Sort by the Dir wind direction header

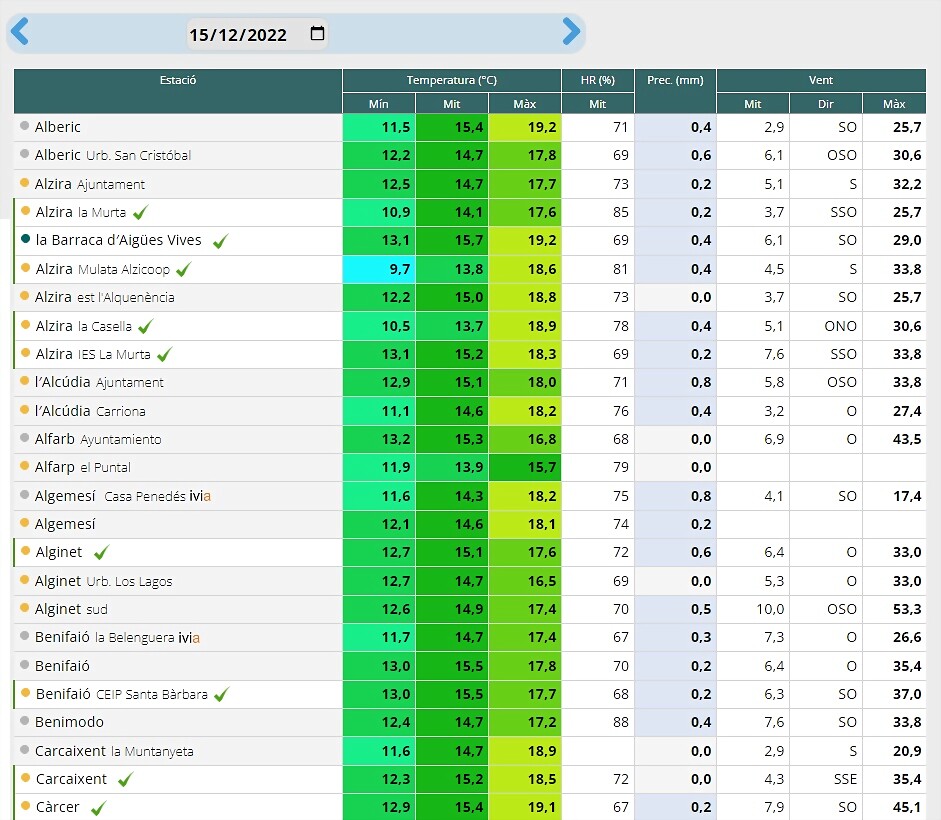coord(826,104)
